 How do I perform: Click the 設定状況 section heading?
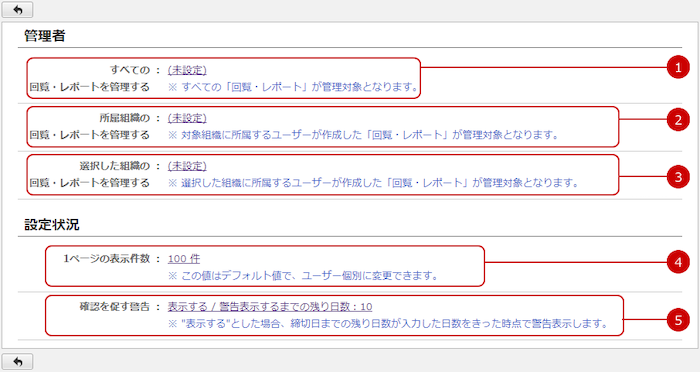(x=52, y=224)
